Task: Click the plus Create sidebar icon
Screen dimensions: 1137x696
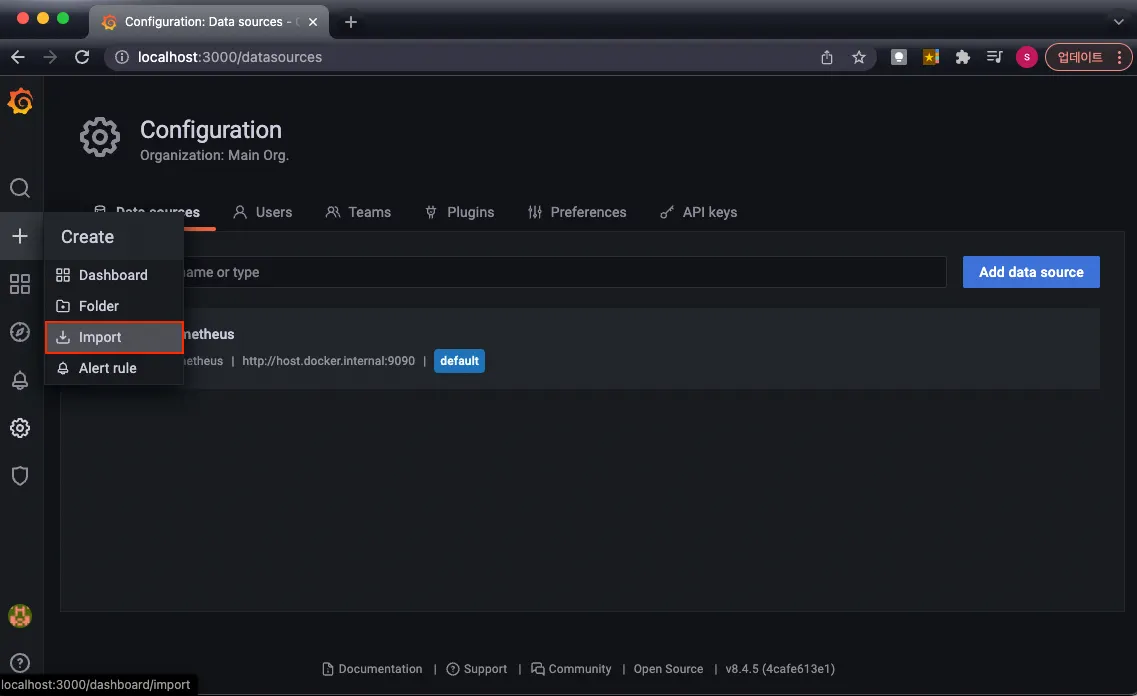Action: tap(20, 236)
